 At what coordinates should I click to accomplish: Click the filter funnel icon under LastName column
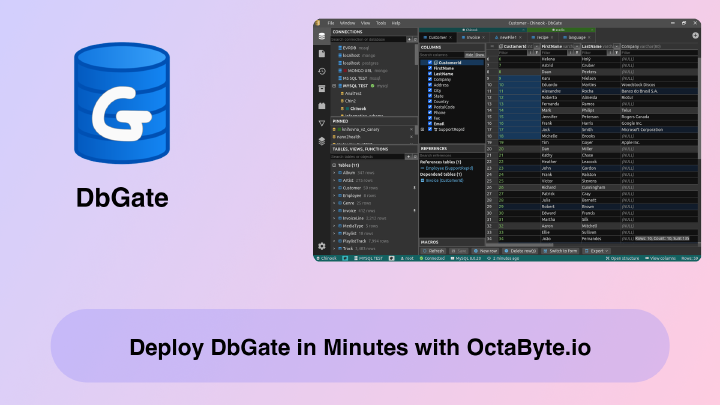point(617,53)
